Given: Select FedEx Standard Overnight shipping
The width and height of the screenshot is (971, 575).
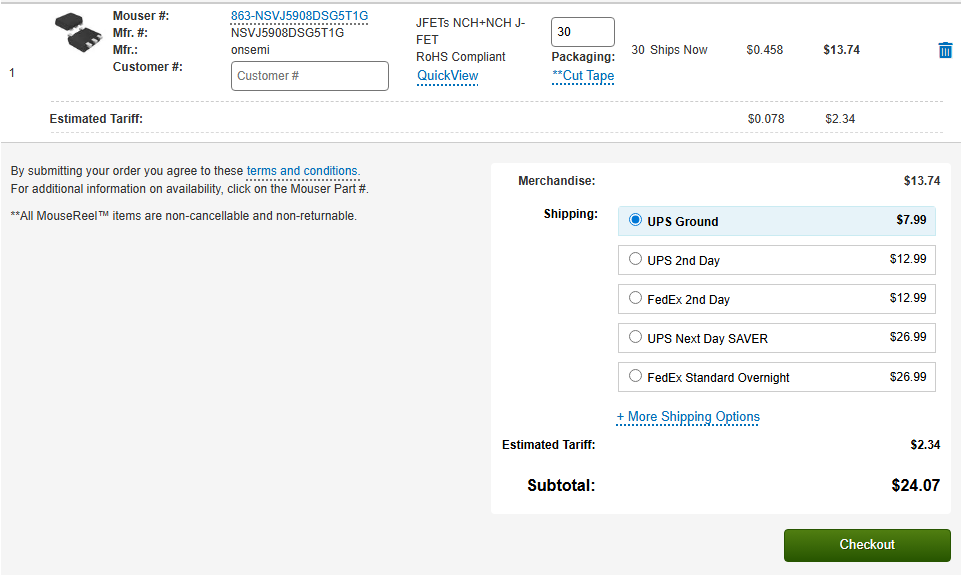Looking at the screenshot, I should click(635, 376).
